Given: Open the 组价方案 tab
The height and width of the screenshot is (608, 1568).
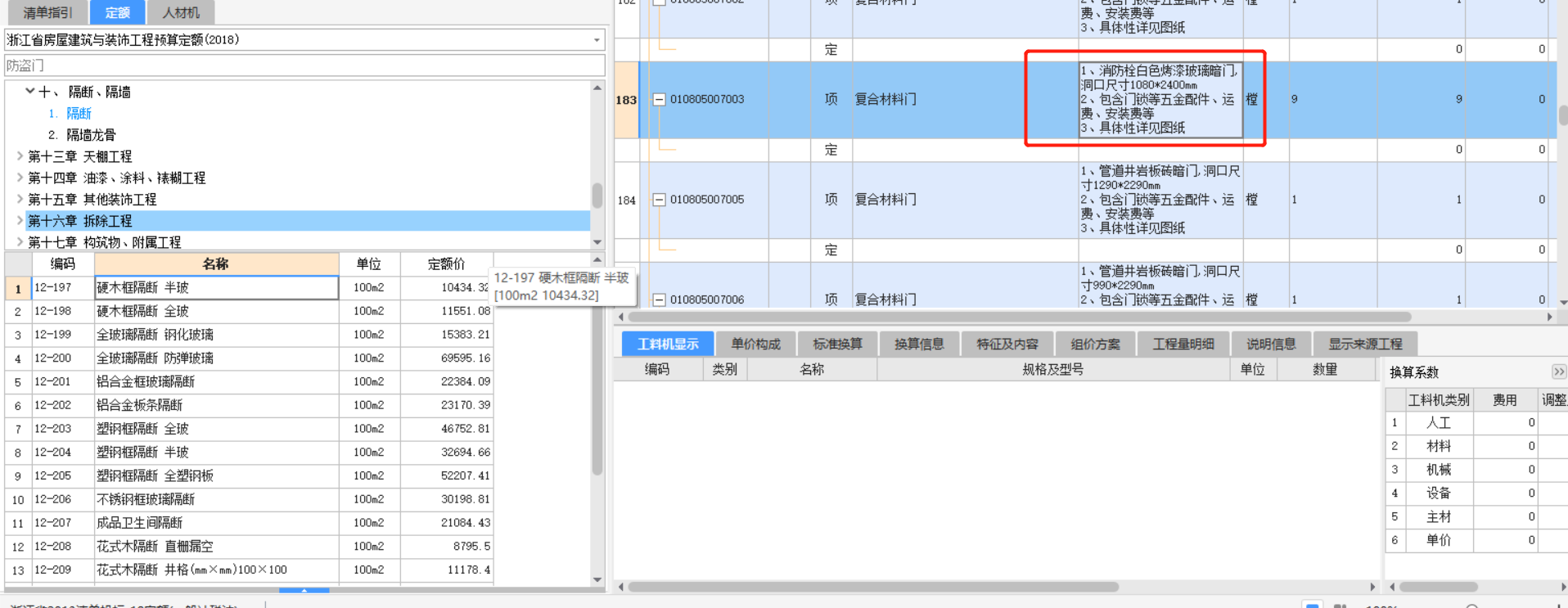Looking at the screenshot, I should point(1095,345).
